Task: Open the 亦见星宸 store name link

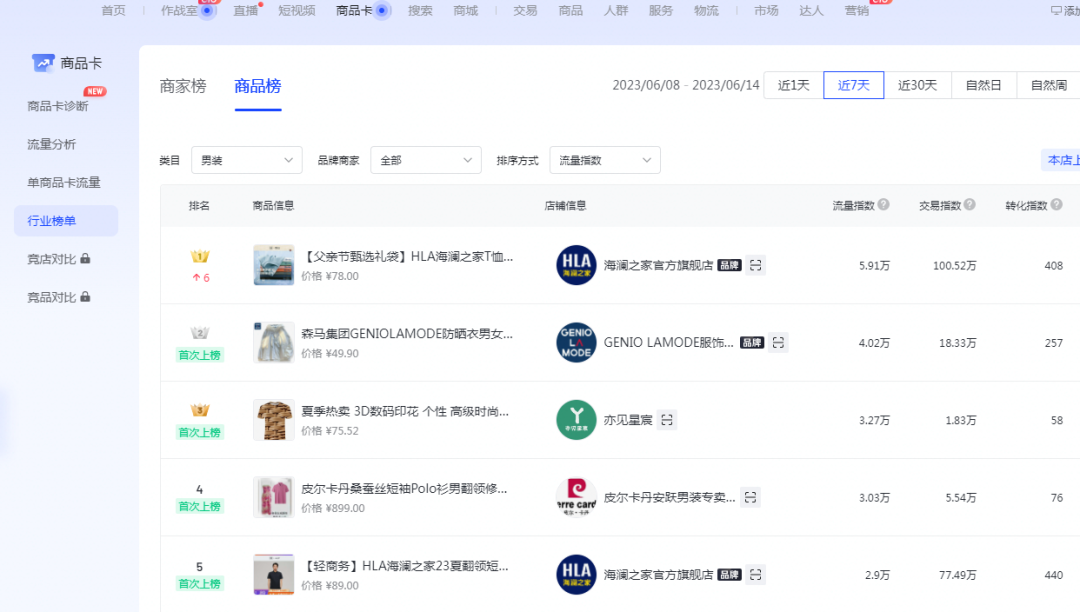Action: [628, 420]
